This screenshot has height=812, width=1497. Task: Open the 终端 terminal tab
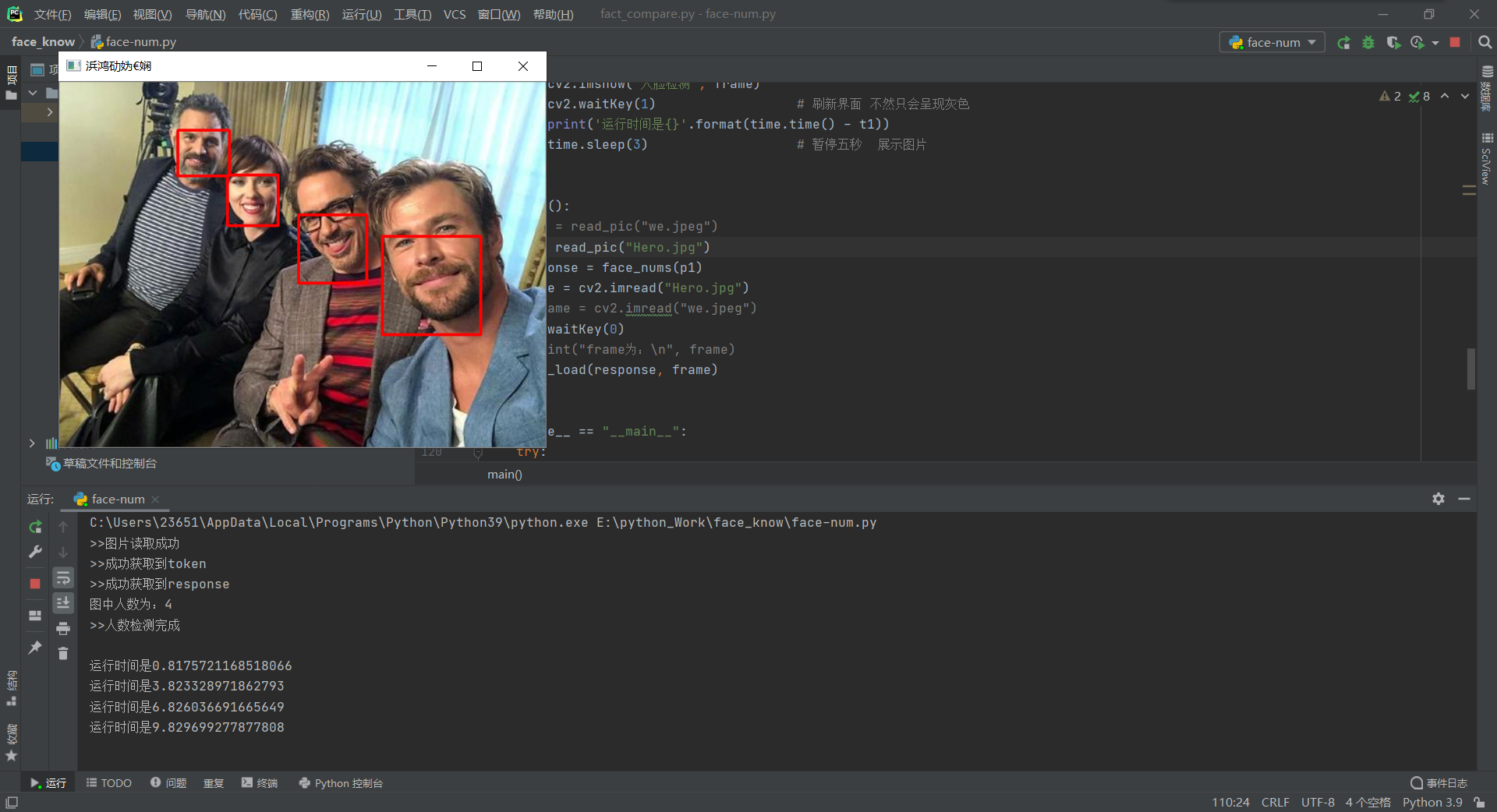pyautogui.click(x=260, y=782)
